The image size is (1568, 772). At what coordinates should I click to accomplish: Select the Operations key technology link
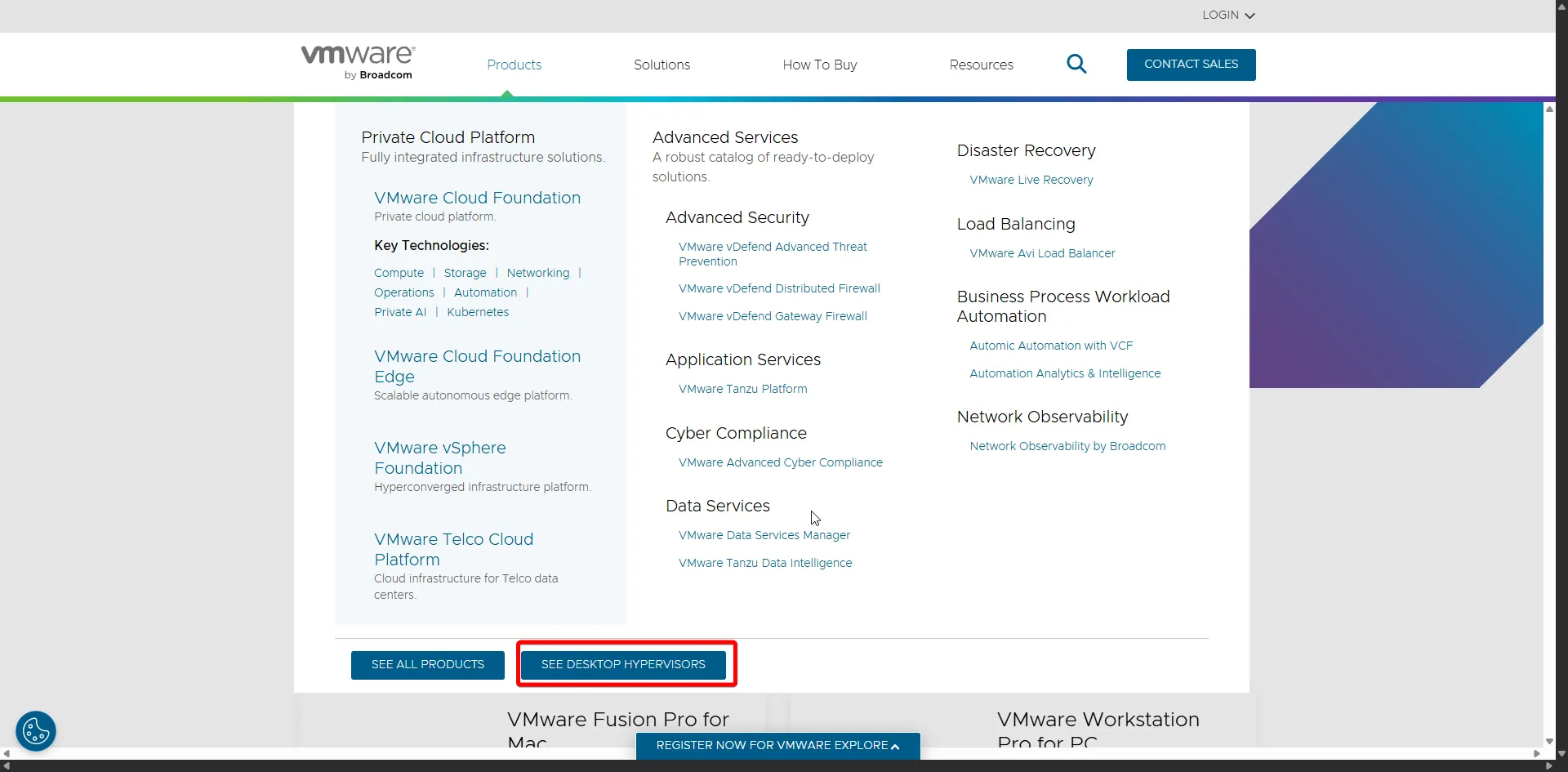click(404, 292)
